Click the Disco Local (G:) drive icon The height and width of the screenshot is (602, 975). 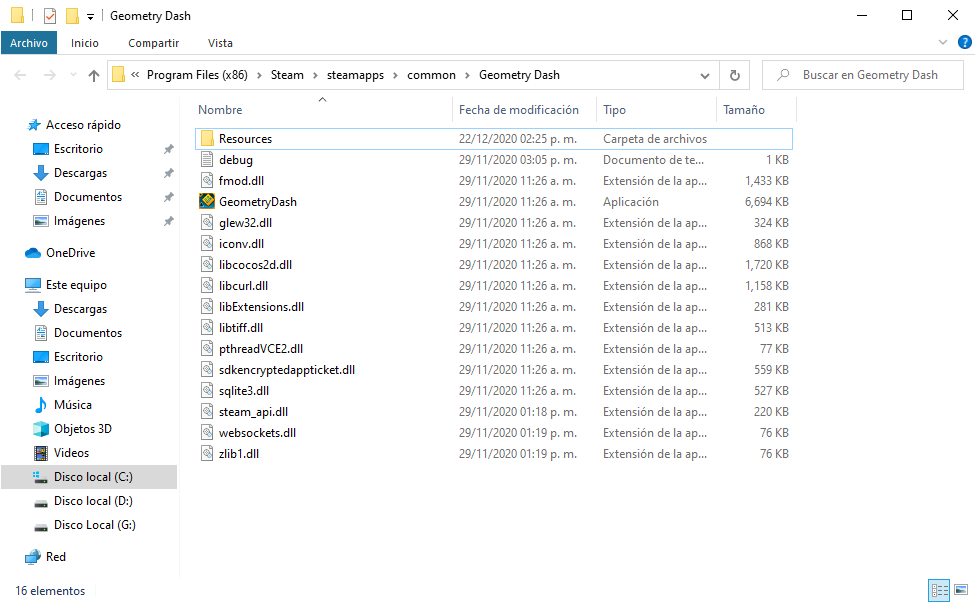[x=40, y=527]
